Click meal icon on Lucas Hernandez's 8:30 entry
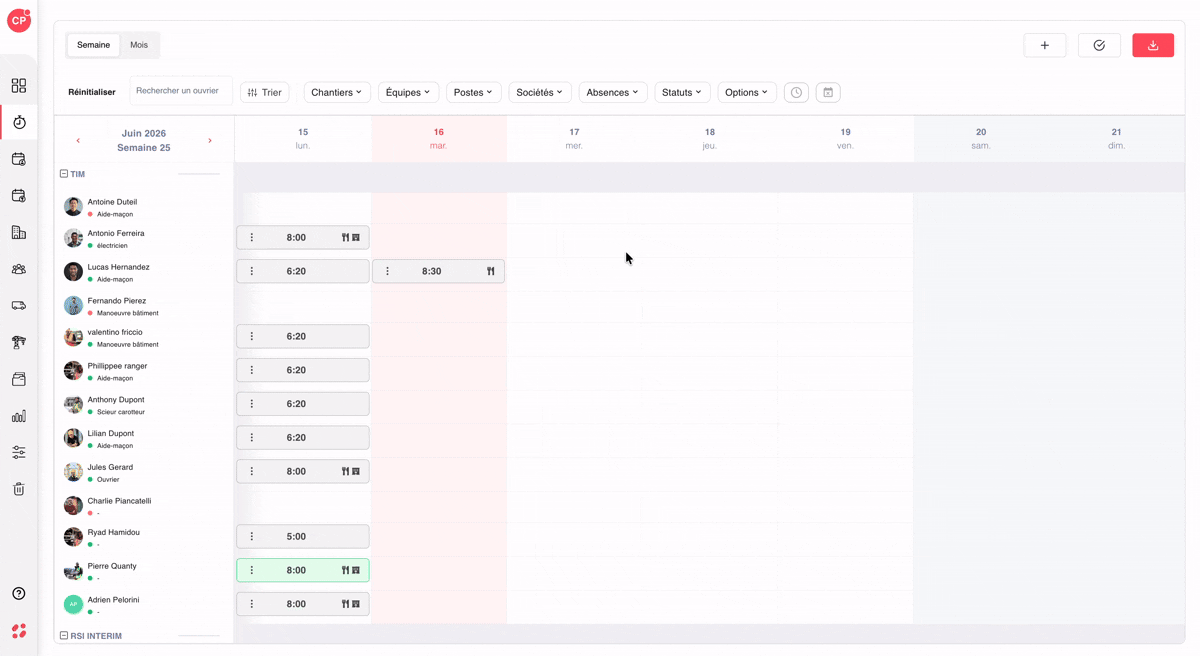This screenshot has width=1200, height=656. coord(491,271)
